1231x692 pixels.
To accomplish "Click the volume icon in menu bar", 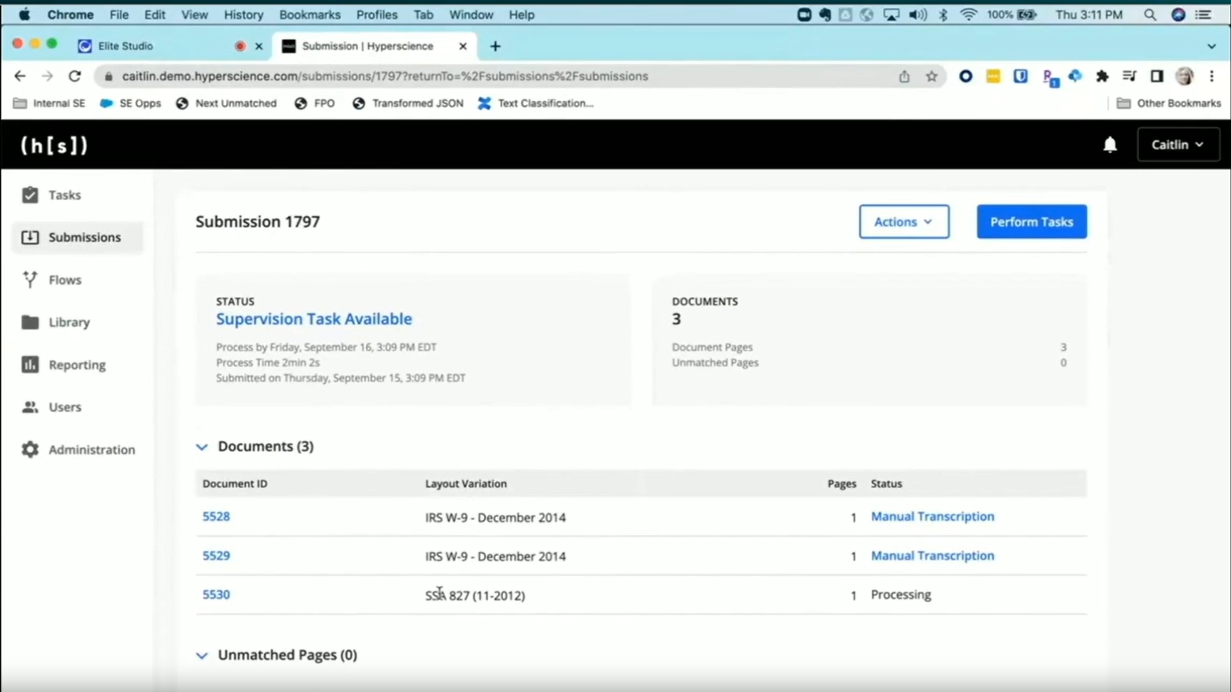I will pos(917,15).
